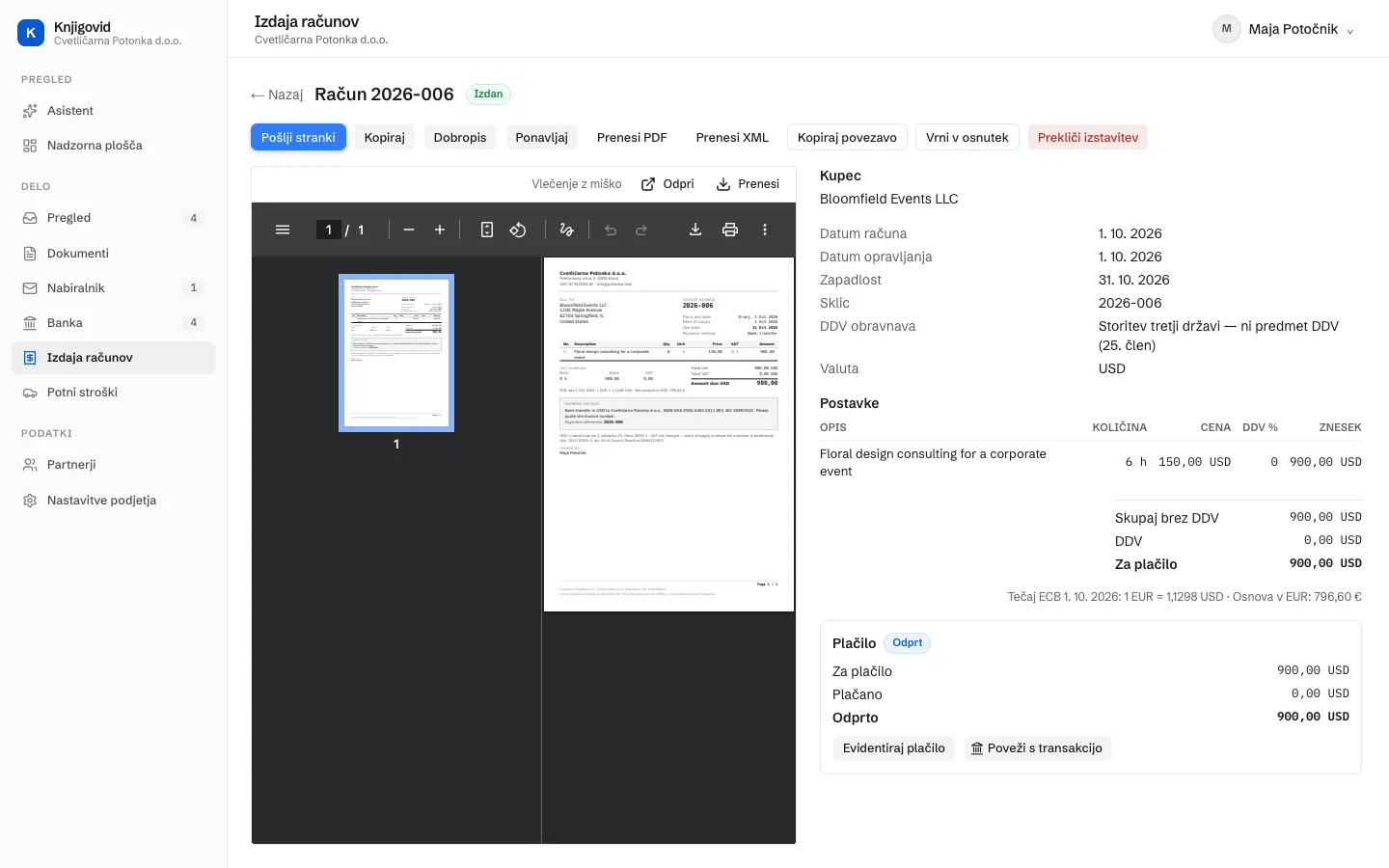The height and width of the screenshot is (868, 1389).
Task: Open Nabiralnik inbox
Action: click(x=114, y=288)
